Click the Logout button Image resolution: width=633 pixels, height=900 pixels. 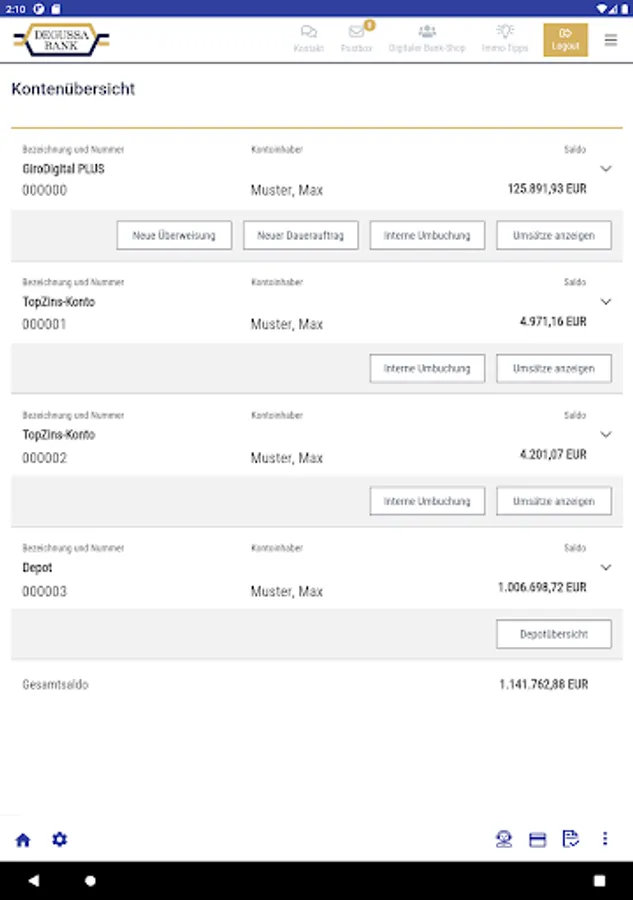tap(566, 40)
